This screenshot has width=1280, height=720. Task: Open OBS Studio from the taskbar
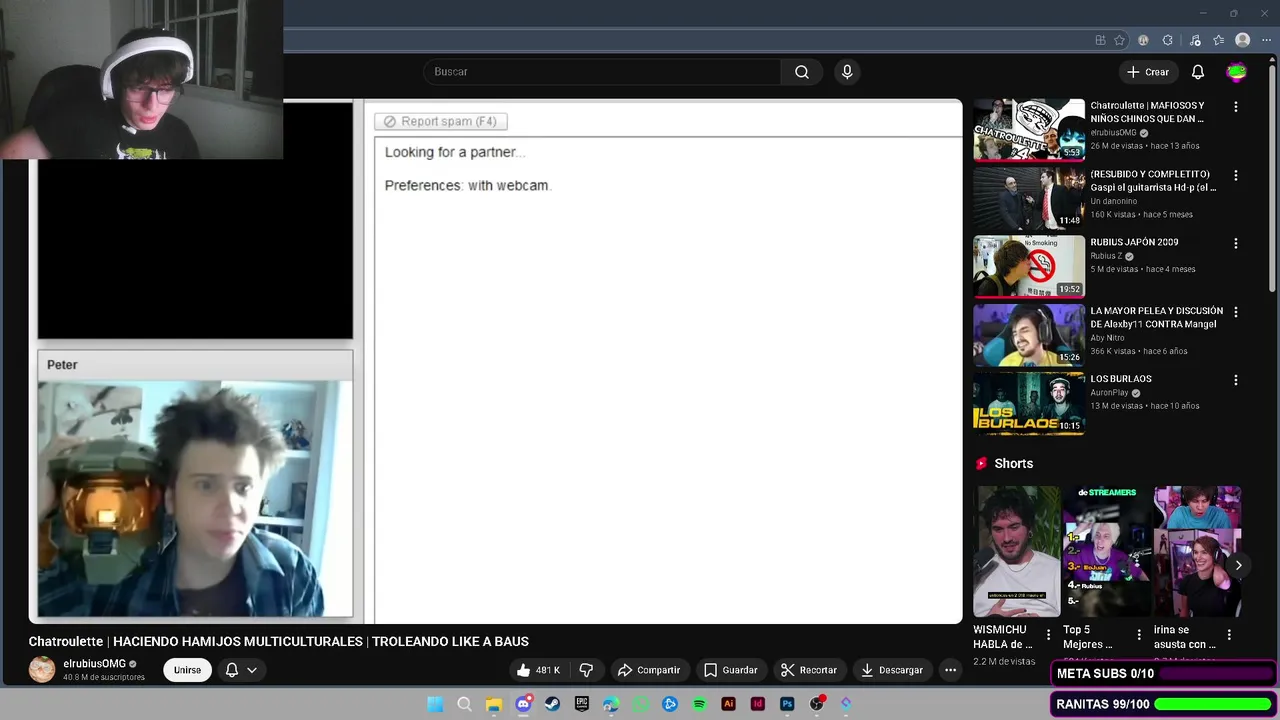click(x=817, y=704)
